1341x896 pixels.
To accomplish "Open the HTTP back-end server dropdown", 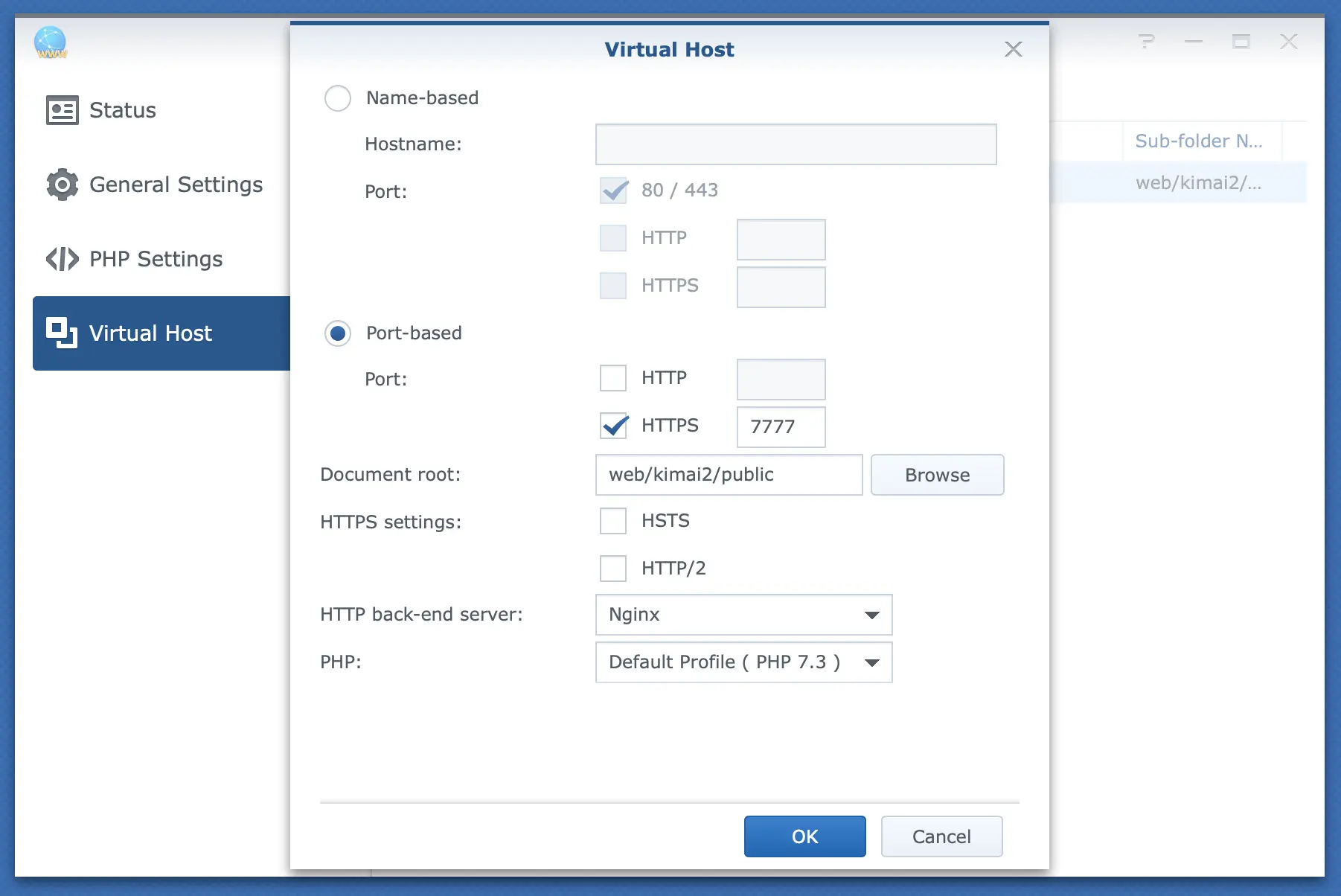I will point(743,615).
